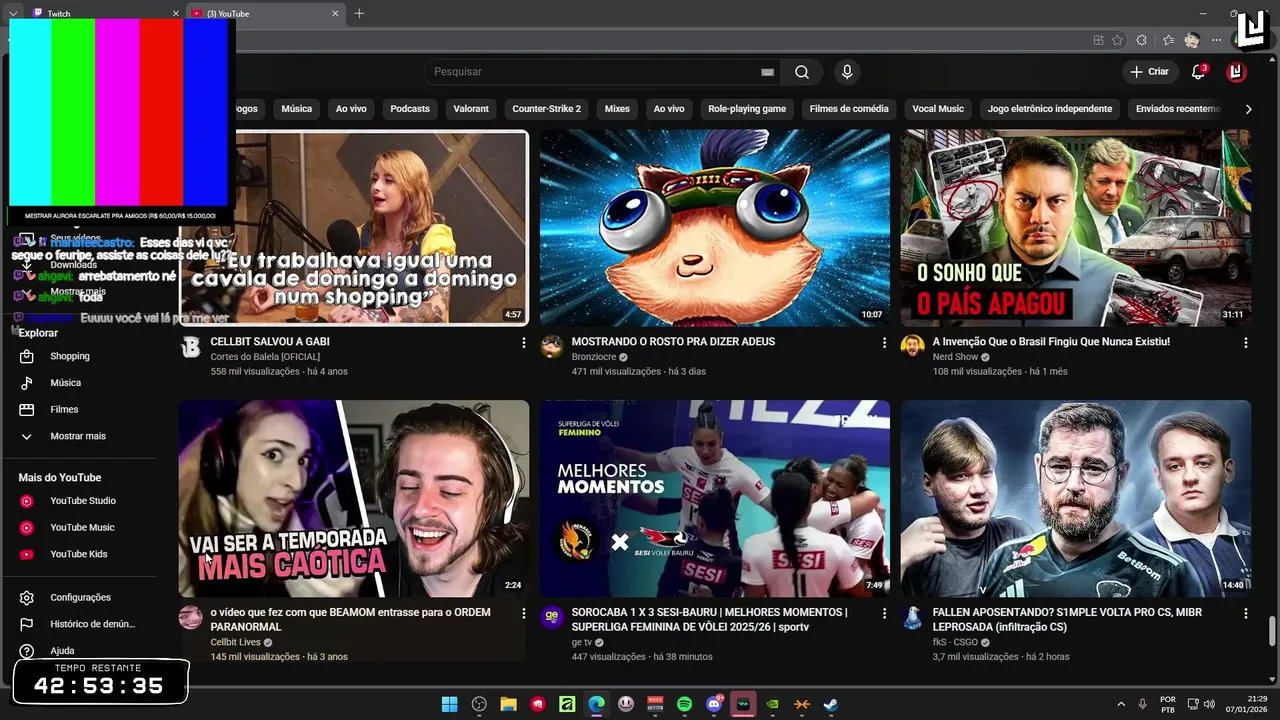The height and width of the screenshot is (720, 1280).
Task: Open options menu for BEAMOM ORDEM PARANORMAL video
Action: click(x=523, y=613)
